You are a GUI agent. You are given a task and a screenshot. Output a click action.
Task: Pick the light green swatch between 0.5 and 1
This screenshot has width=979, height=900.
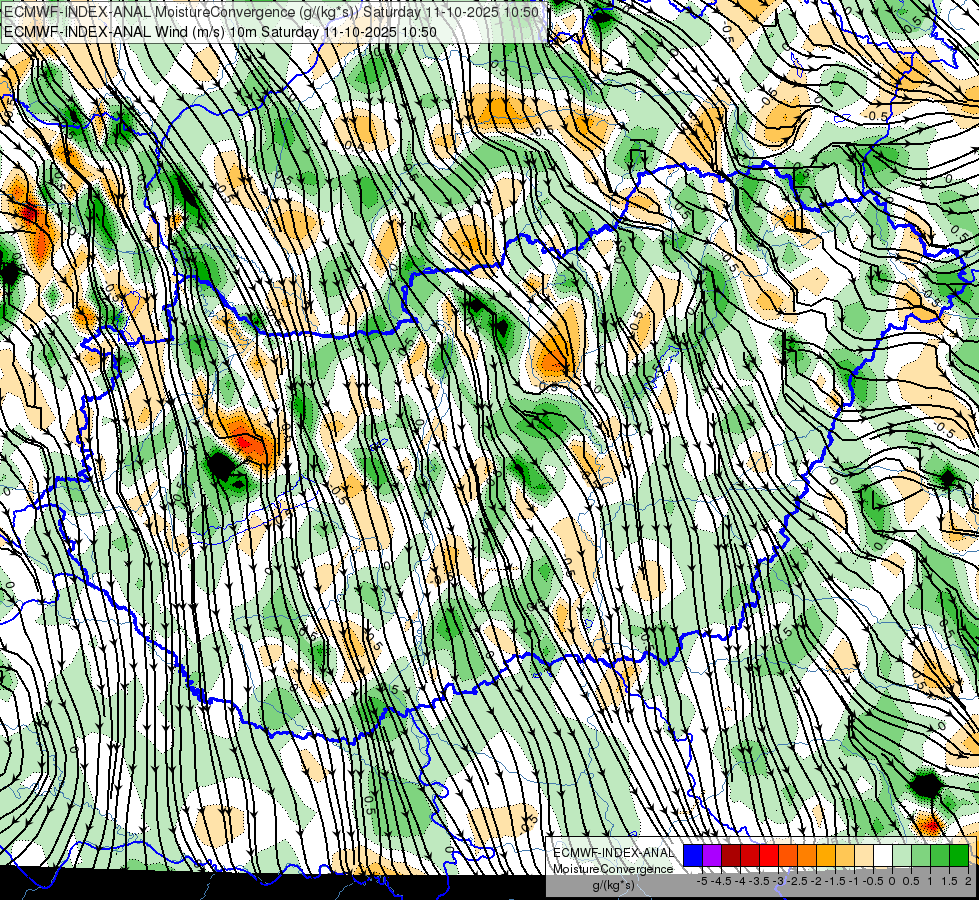[x=921, y=855]
